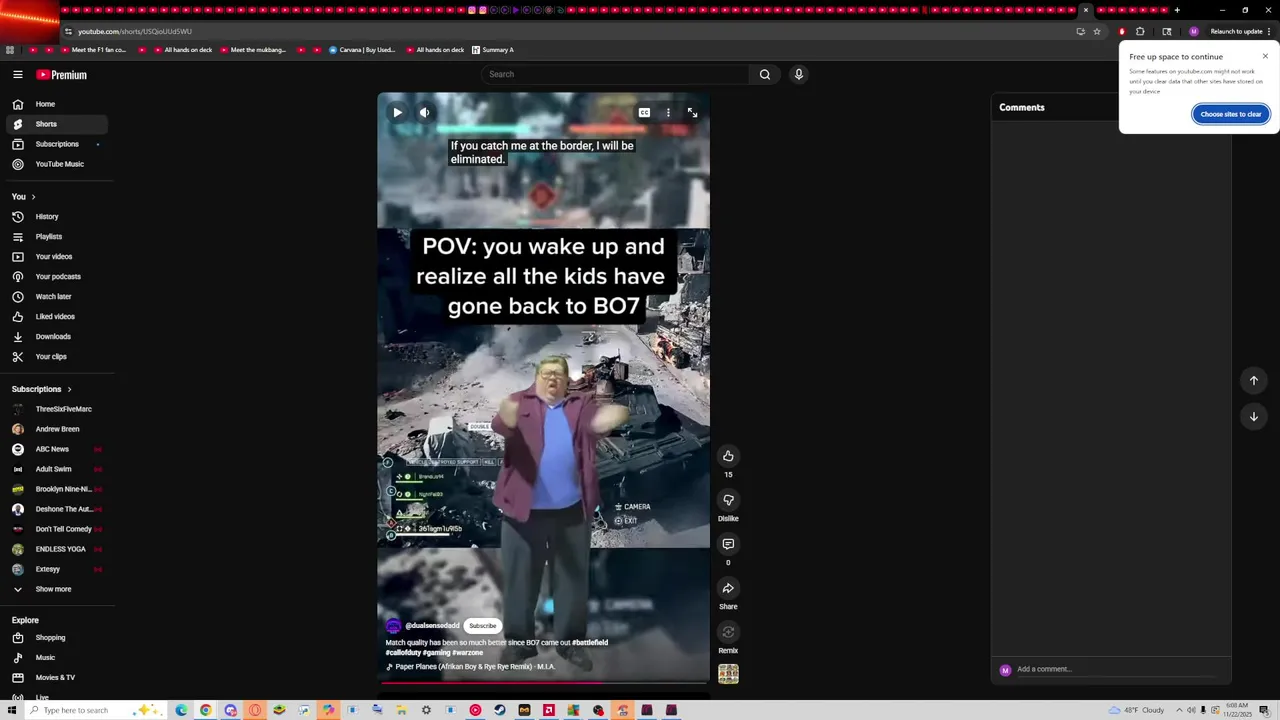Like the Short with thumbs up
Viewport: 1280px width, 720px height.
pyautogui.click(x=728, y=456)
